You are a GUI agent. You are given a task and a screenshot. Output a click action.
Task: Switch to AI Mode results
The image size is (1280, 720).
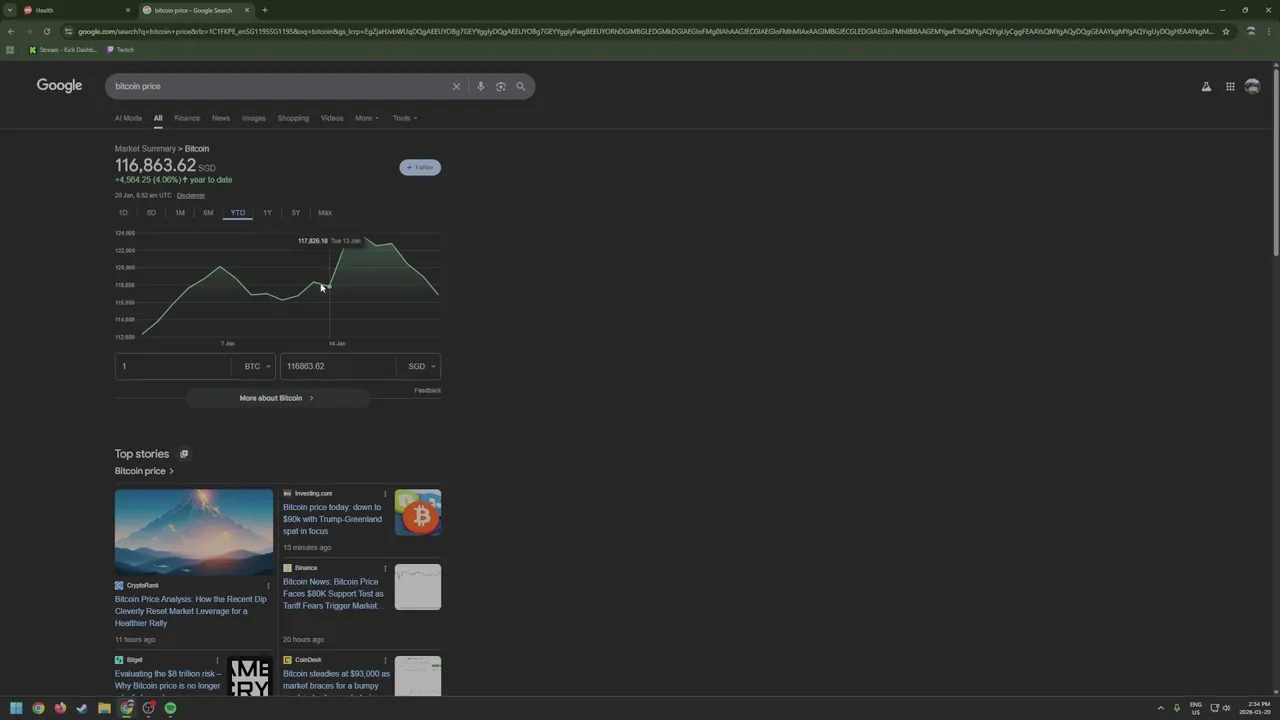(x=128, y=118)
